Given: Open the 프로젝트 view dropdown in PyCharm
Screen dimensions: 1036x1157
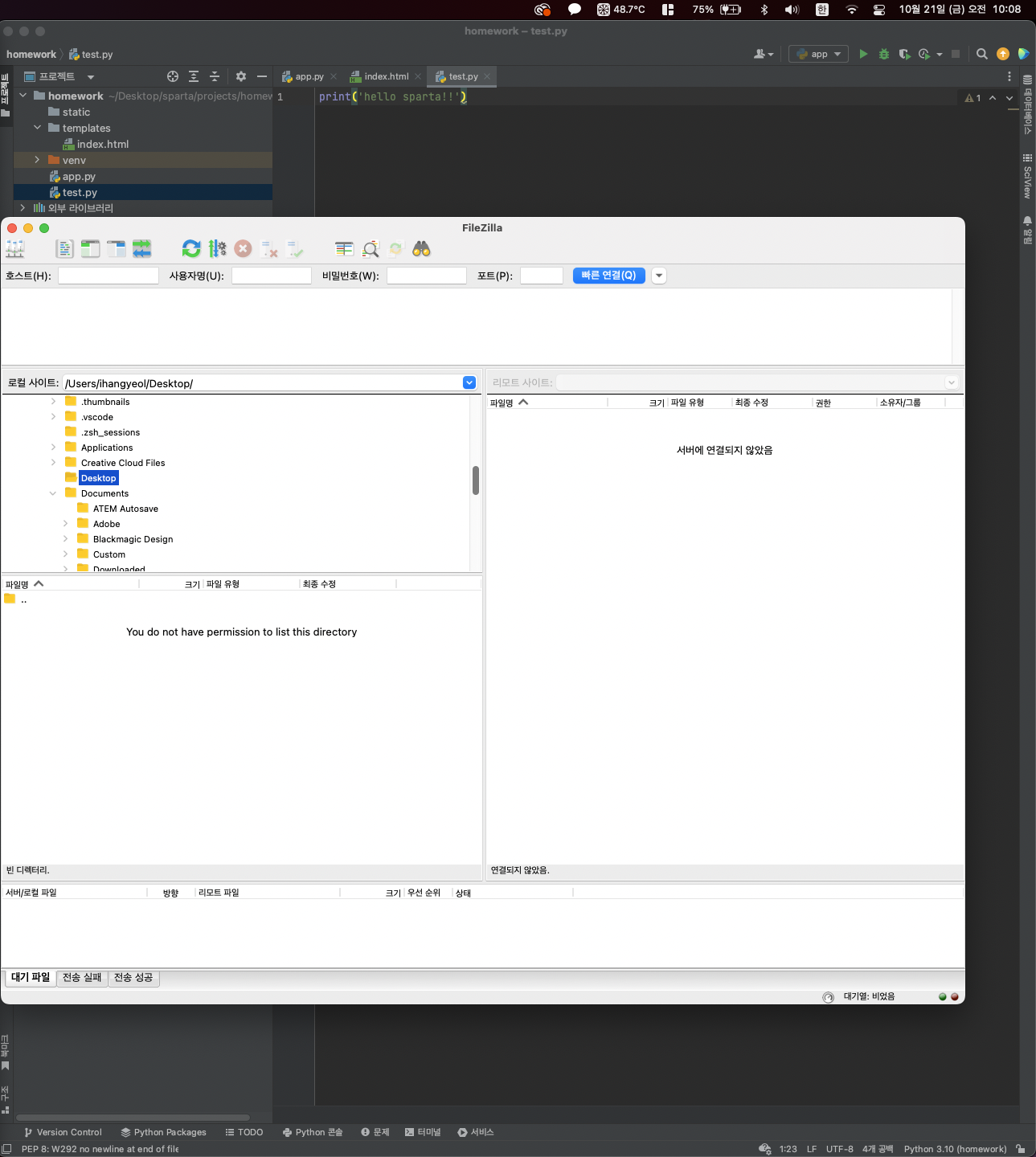Looking at the screenshot, I should (90, 77).
